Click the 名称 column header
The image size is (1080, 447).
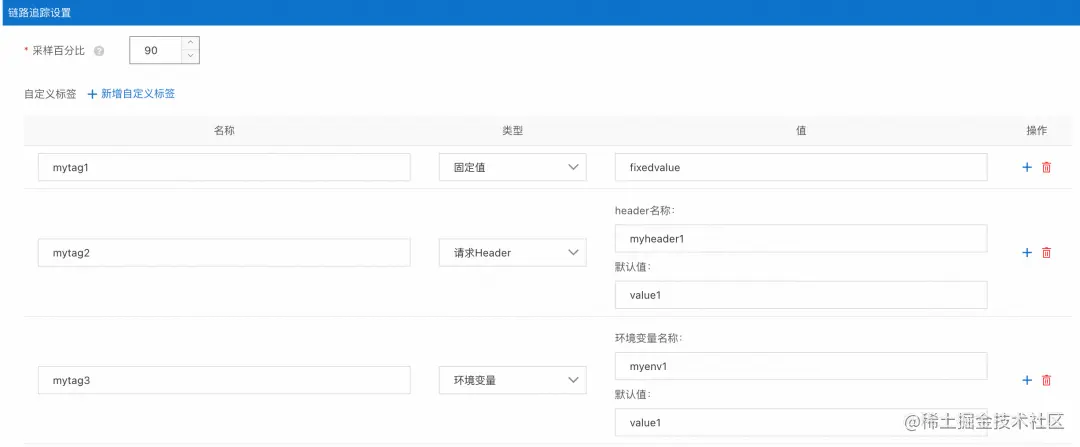[x=225, y=131]
